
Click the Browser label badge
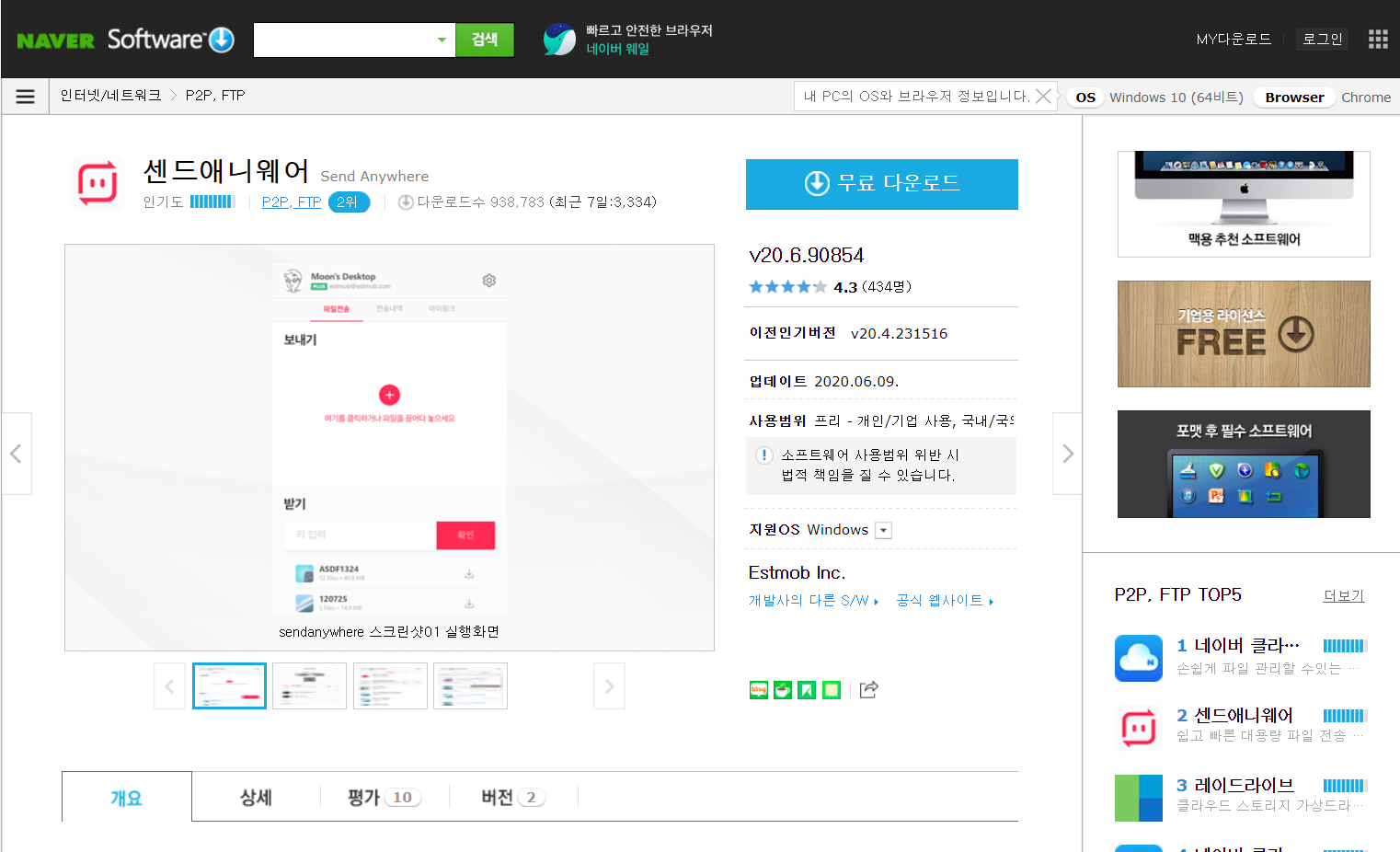click(x=1294, y=98)
